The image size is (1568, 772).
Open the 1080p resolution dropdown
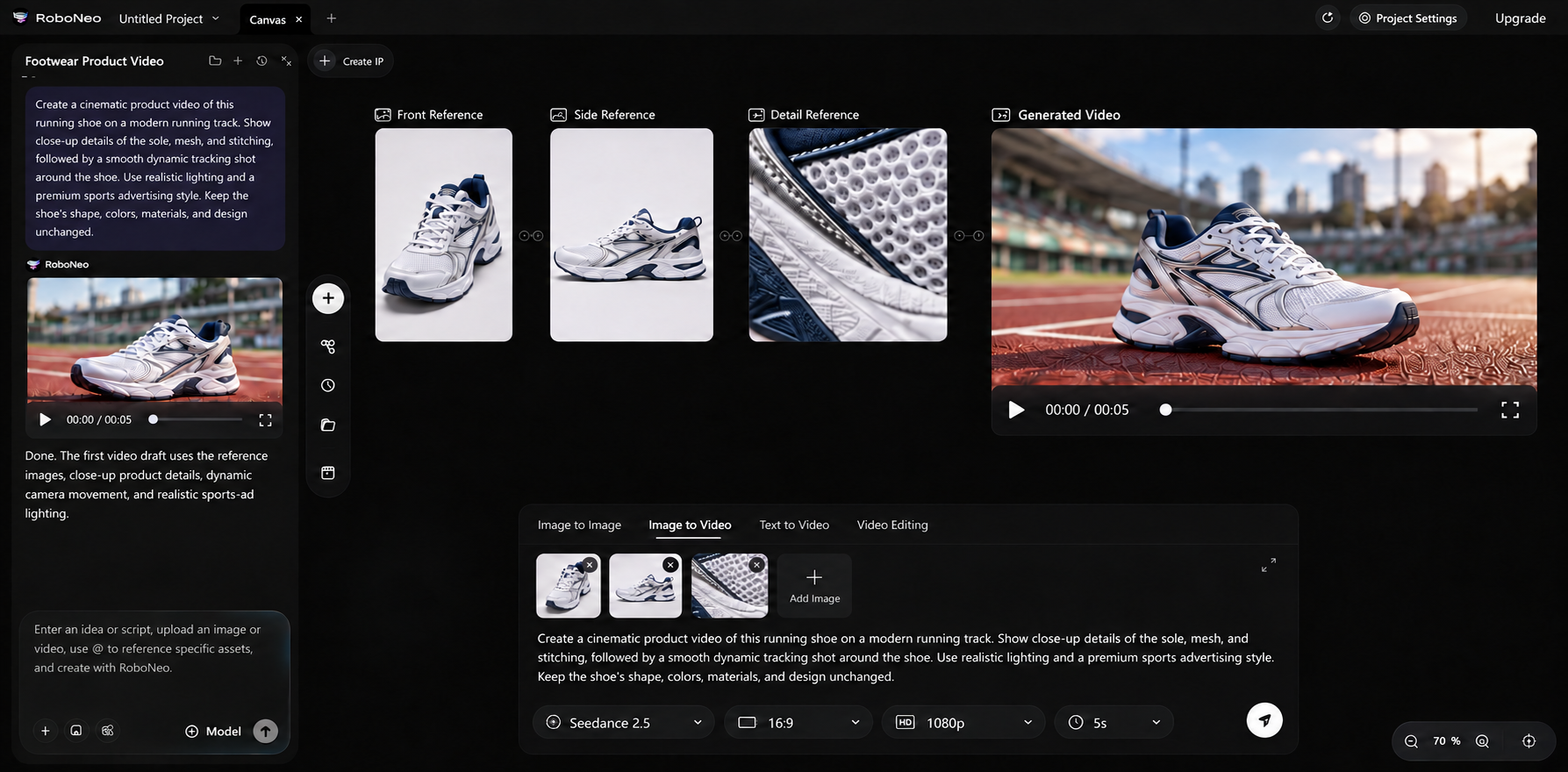pyautogui.click(x=963, y=722)
